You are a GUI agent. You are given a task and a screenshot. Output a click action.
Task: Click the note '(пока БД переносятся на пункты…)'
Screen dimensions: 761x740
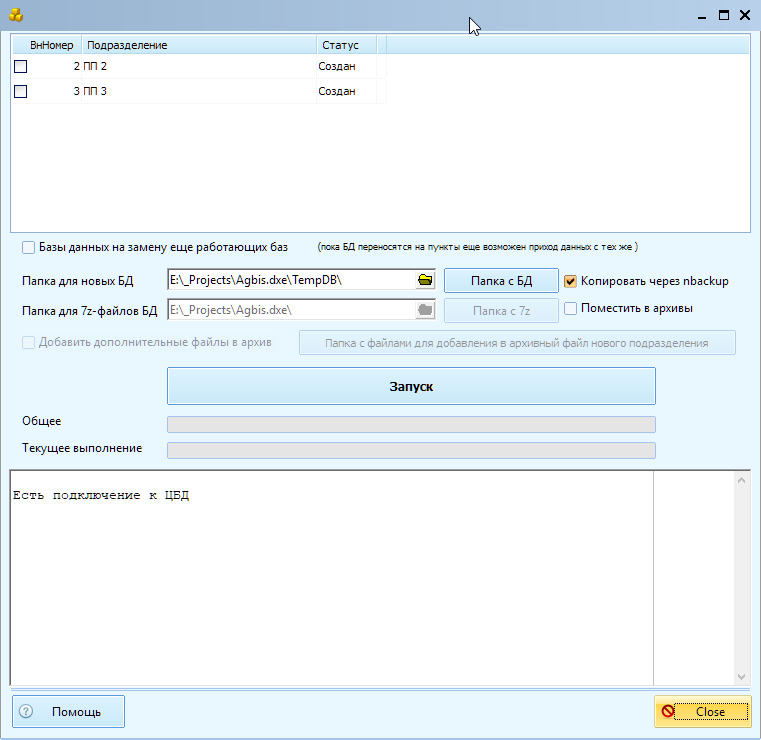click(478, 247)
